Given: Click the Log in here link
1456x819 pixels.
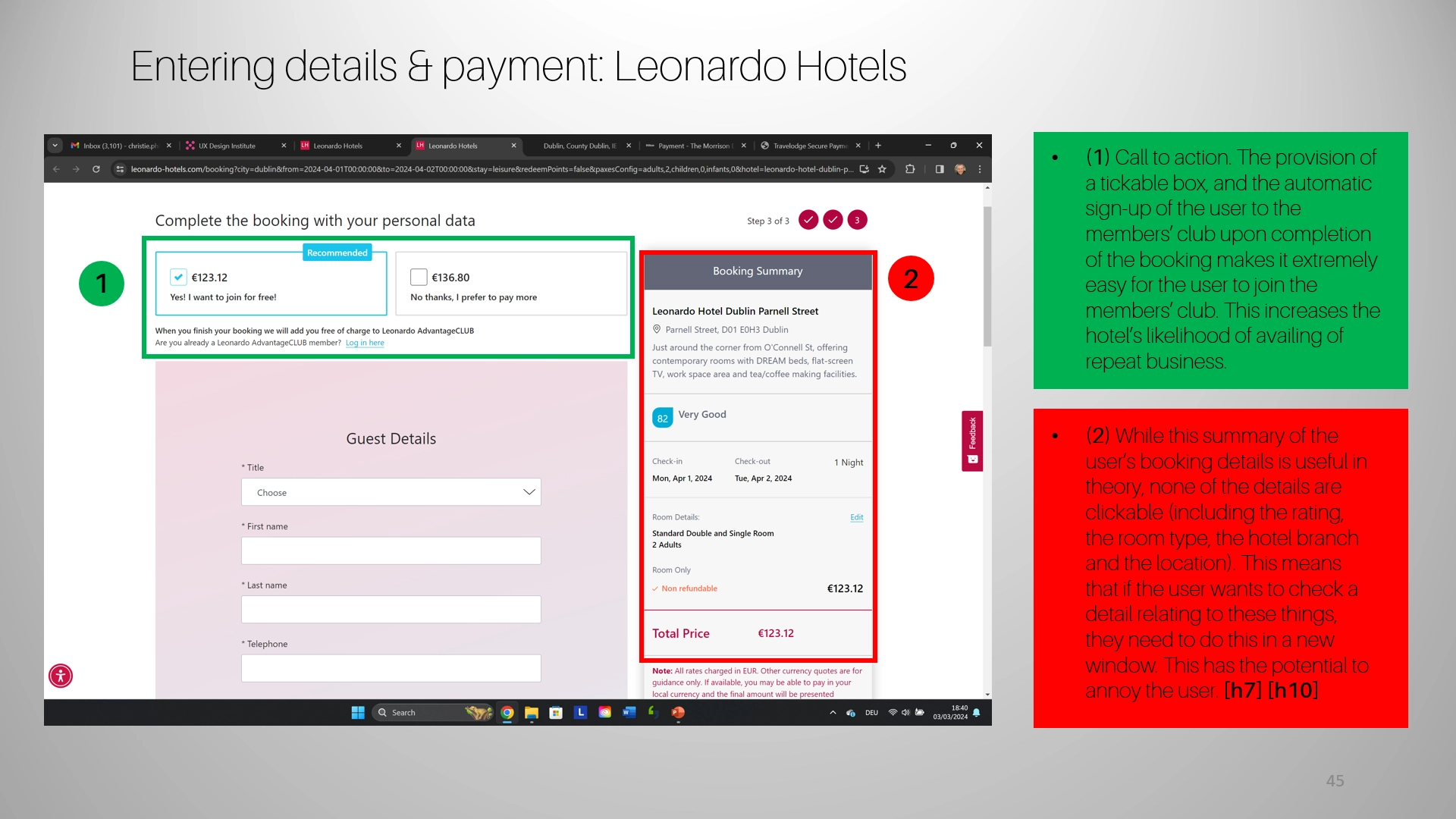Looking at the screenshot, I should (365, 343).
